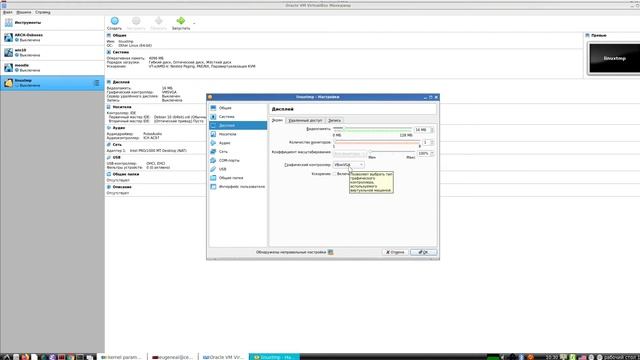Click the Система section header in details pane
This screenshot has width=640, height=360.
point(120,52)
